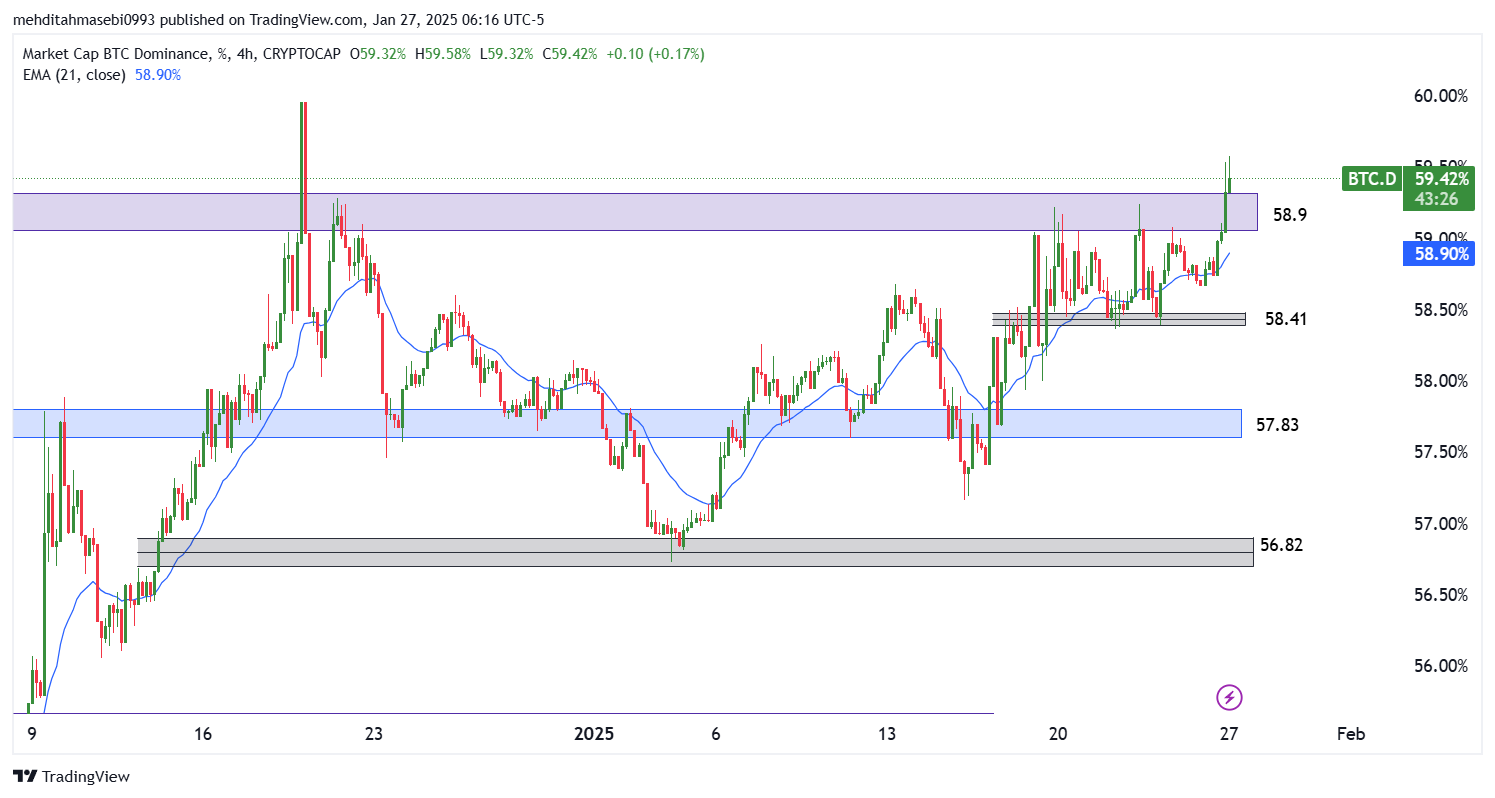Select the blue 57.83 support zone rectangle
Screen dimensions: 1495x798
click(627, 423)
